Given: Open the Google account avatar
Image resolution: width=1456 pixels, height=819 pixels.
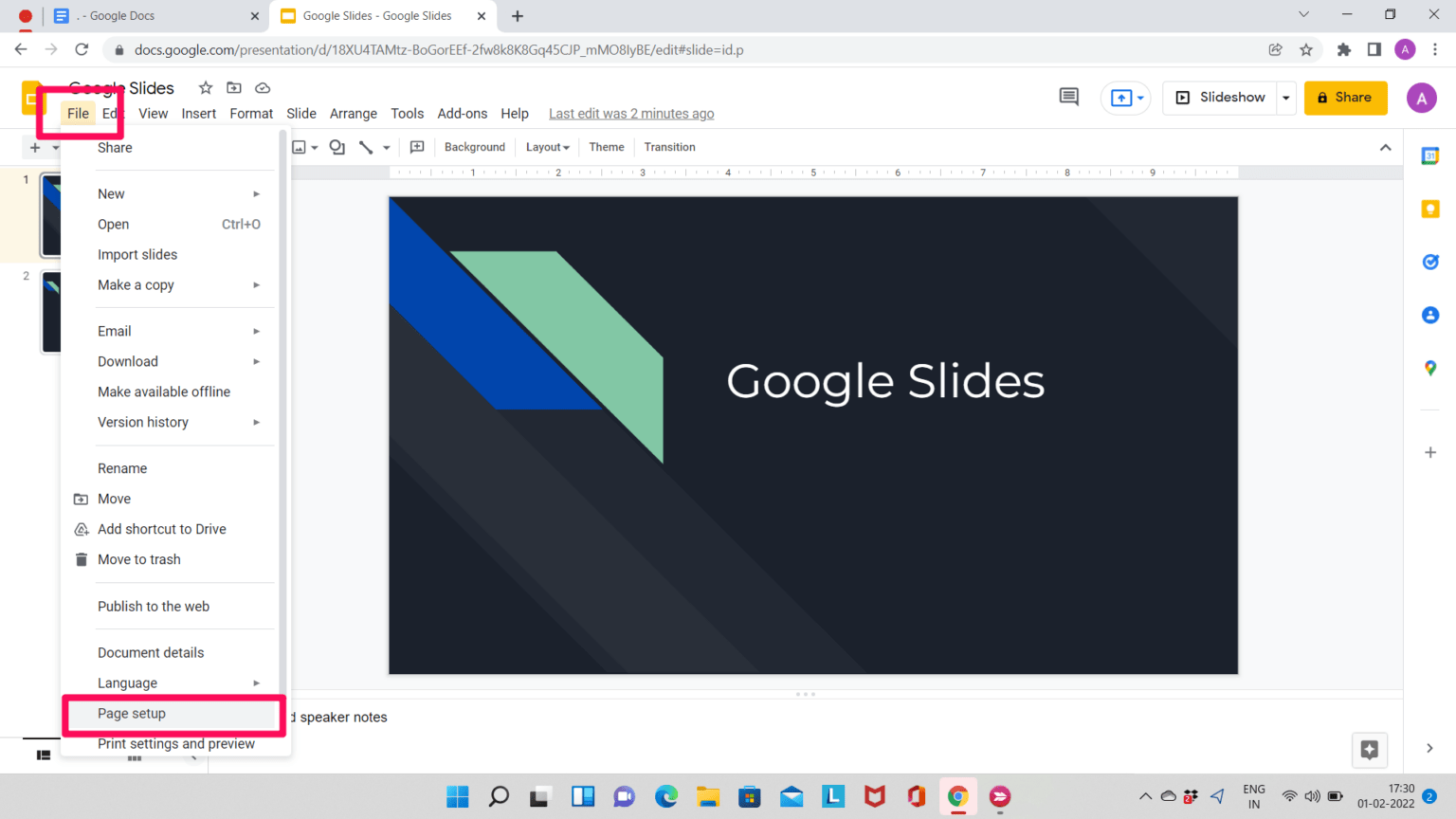Looking at the screenshot, I should 1421,98.
